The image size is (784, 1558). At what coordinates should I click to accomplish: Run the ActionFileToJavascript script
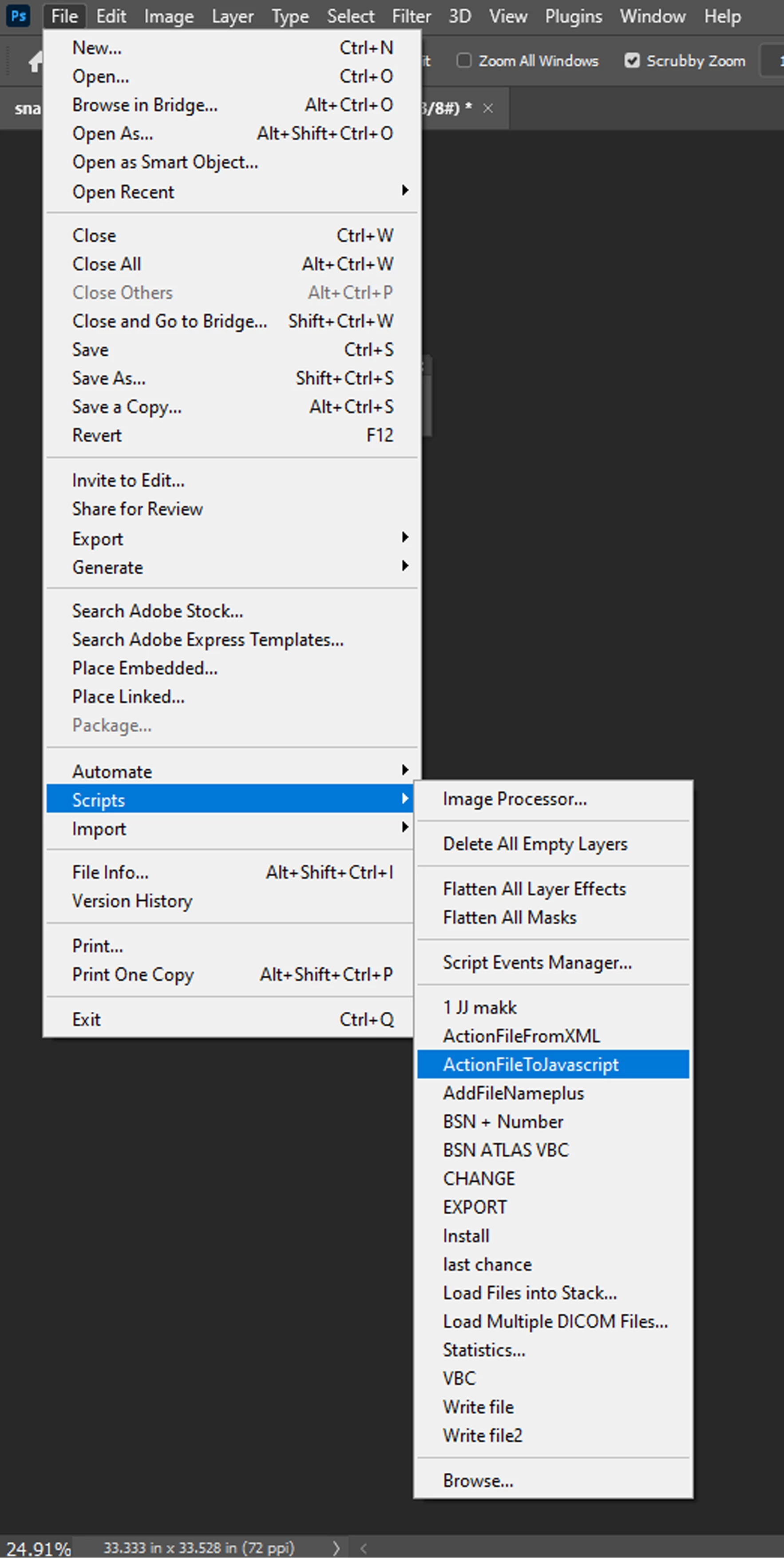[x=553, y=1065]
